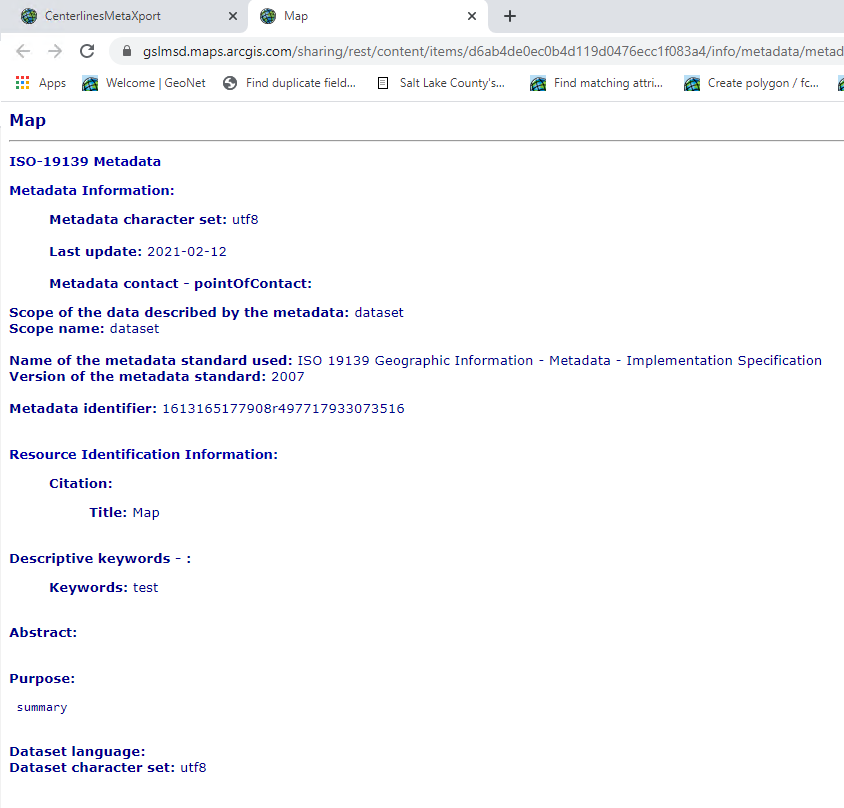This screenshot has width=844, height=808.
Task: Open a new tab with the plus icon
Action: coord(510,16)
